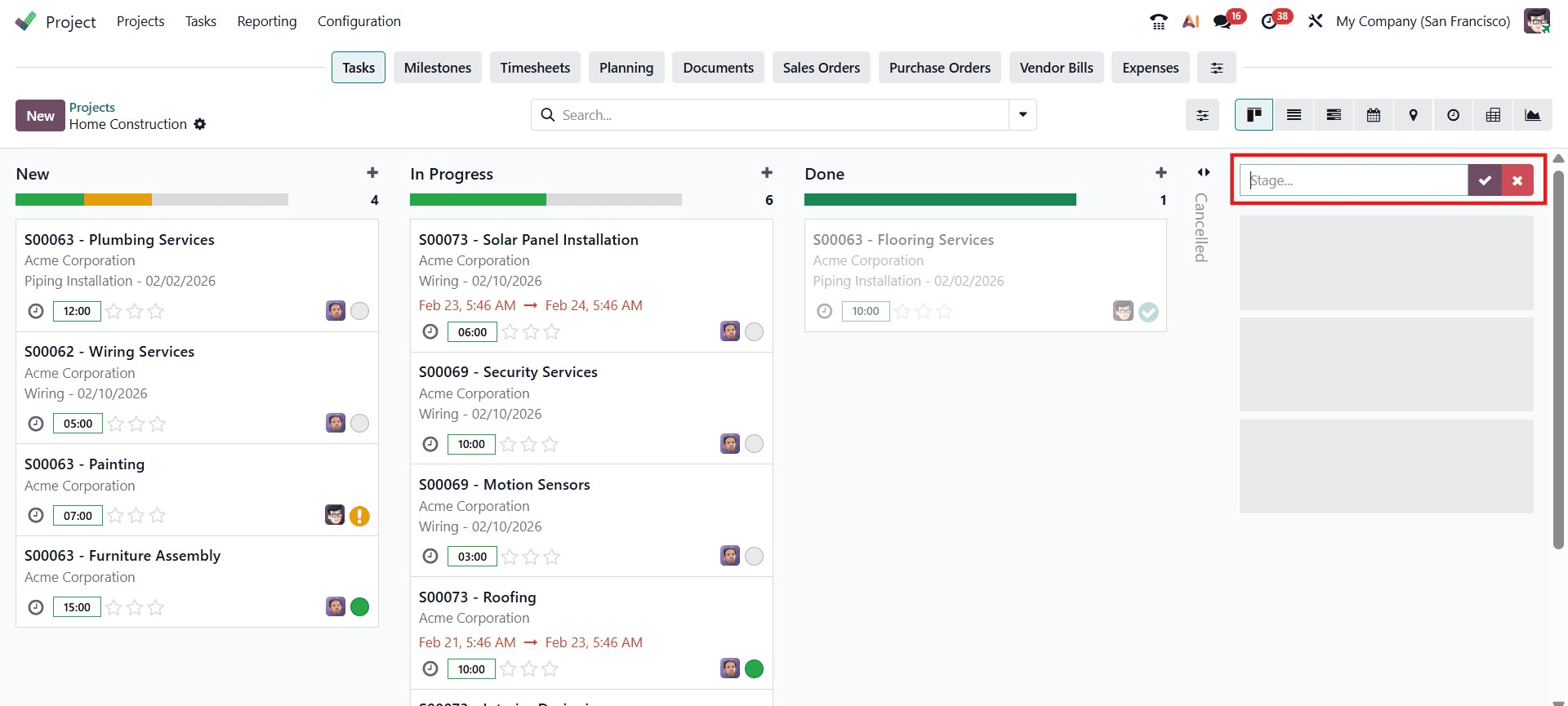This screenshot has height=706, width=1568.
Task: Open smart-button settings sliders icon after Expenses
Action: click(x=1217, y=68)
